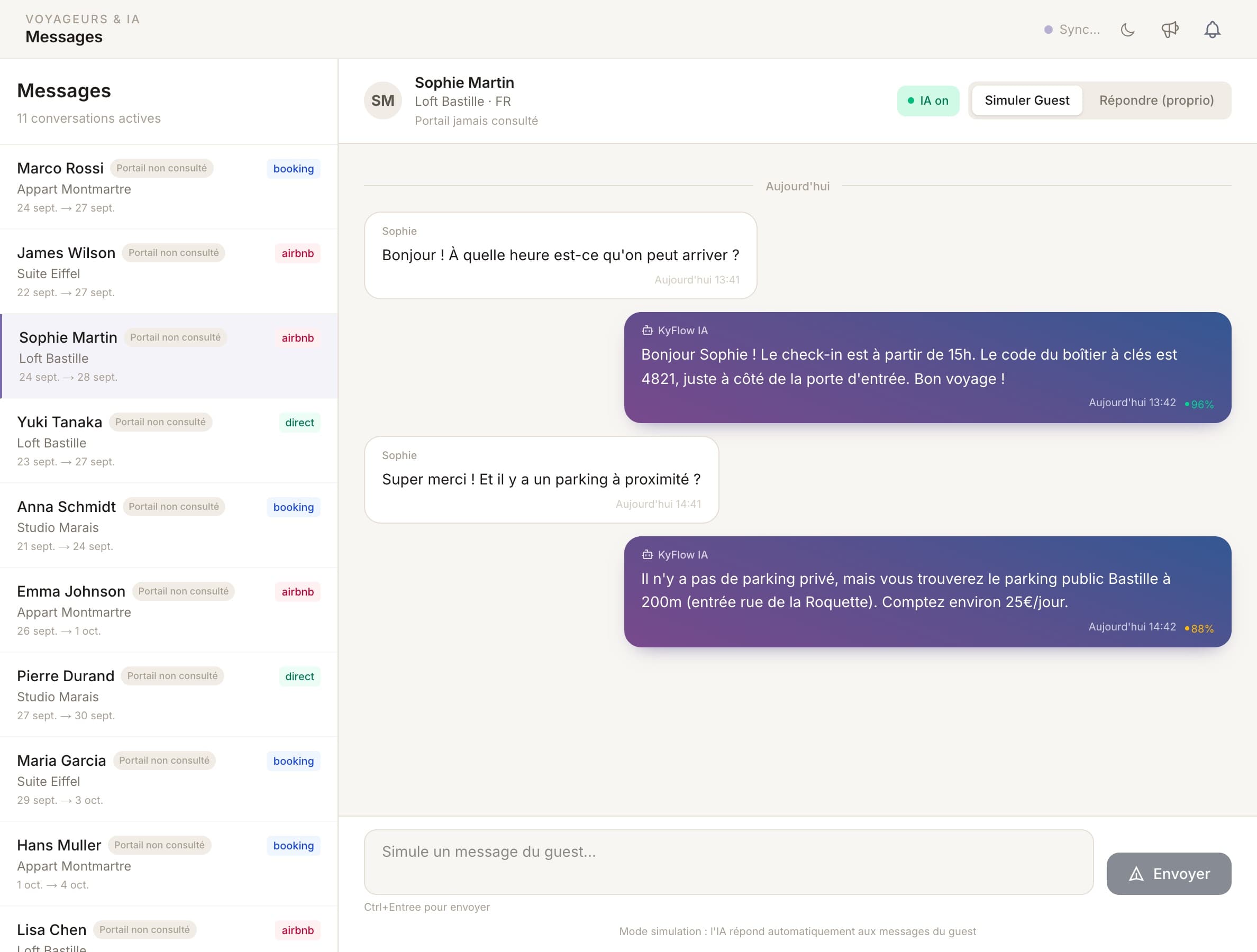Click the KyFlow IA check-in reply bubble
Image resolution: width=1257 pixels, height=952 pixels.
tap(927, 368)
